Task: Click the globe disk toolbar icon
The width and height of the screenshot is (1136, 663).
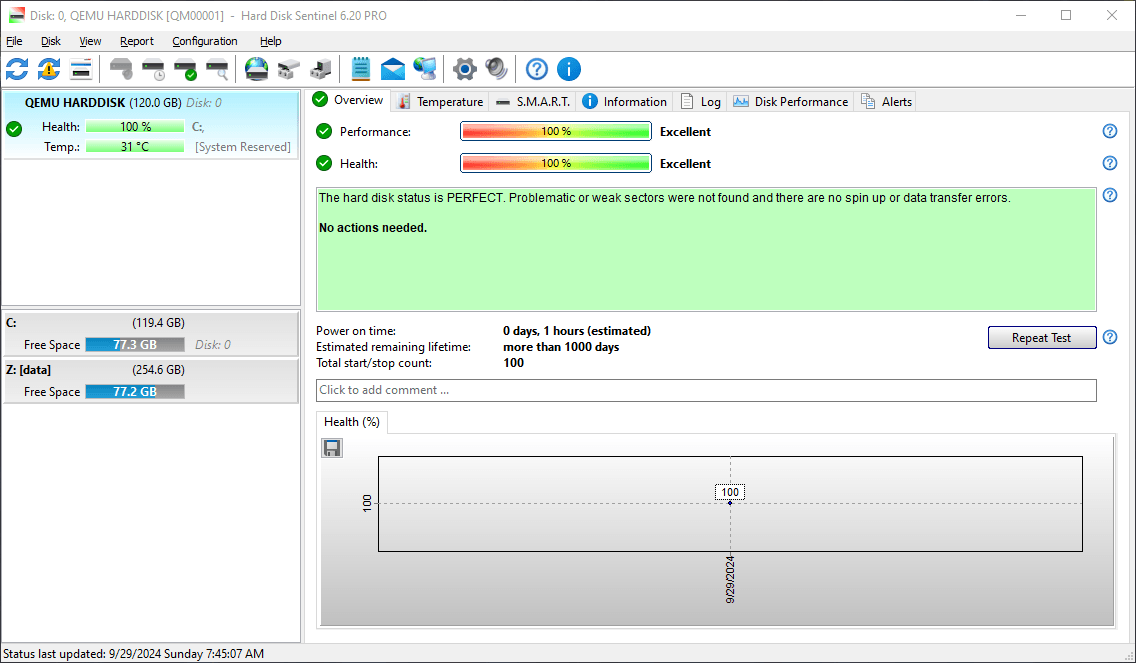Action: 257,69
